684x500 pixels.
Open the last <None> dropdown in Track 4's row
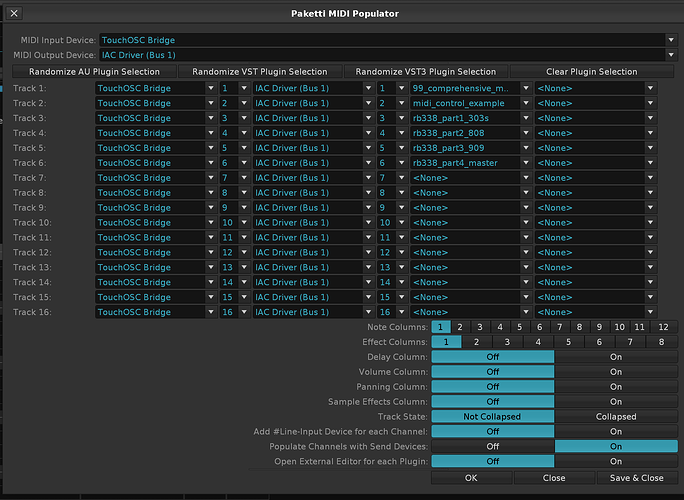click(x=596, y=133)
